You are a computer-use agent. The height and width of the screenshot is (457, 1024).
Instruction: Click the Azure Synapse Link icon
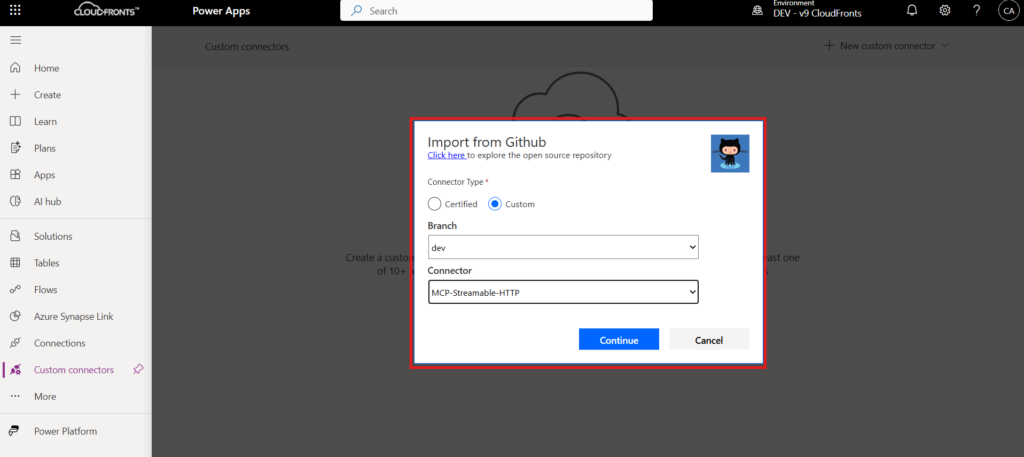(16, 317)
